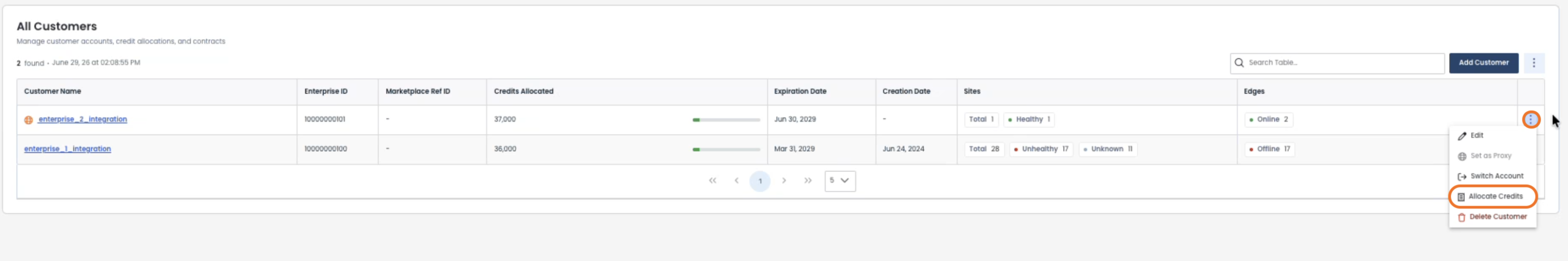Click the Healthy 1 sites badge
The width and height of the screenshot is (1568, 261).
(x=1029, y=119)
